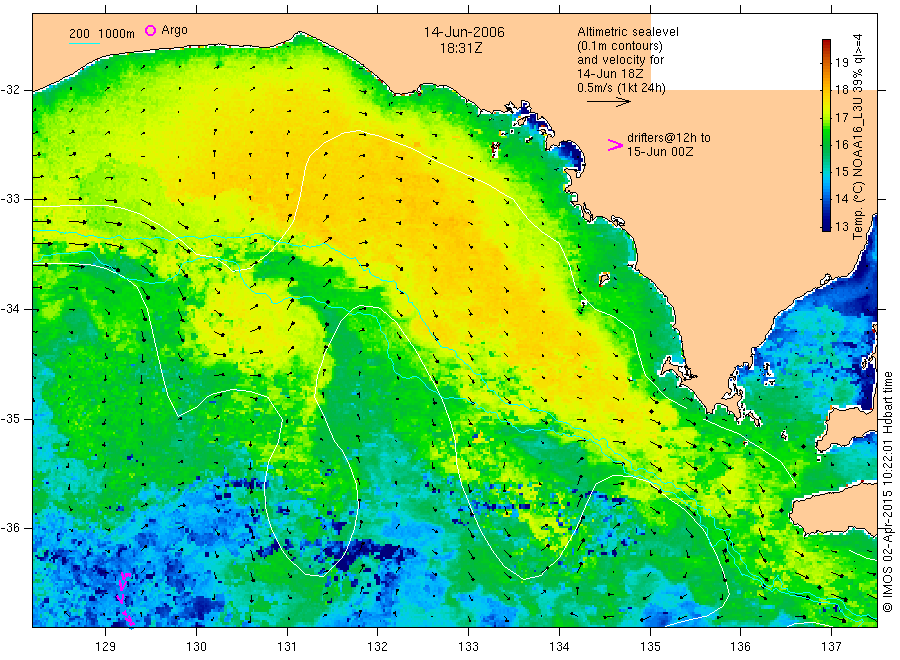Click the temperature color bar scale
Viewport: 900px width, 660px height.
pyautogui.click(x=826, y=135)
